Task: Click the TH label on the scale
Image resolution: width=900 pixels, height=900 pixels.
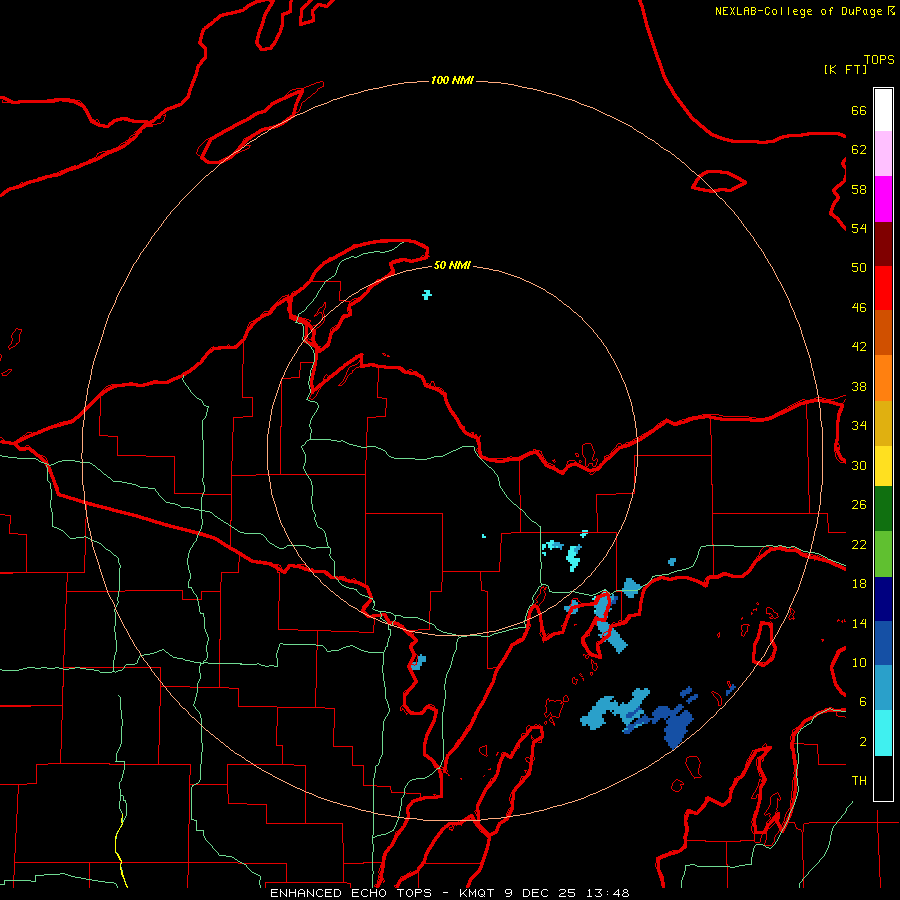Action: pyautogui.click(x=859, y=781)
